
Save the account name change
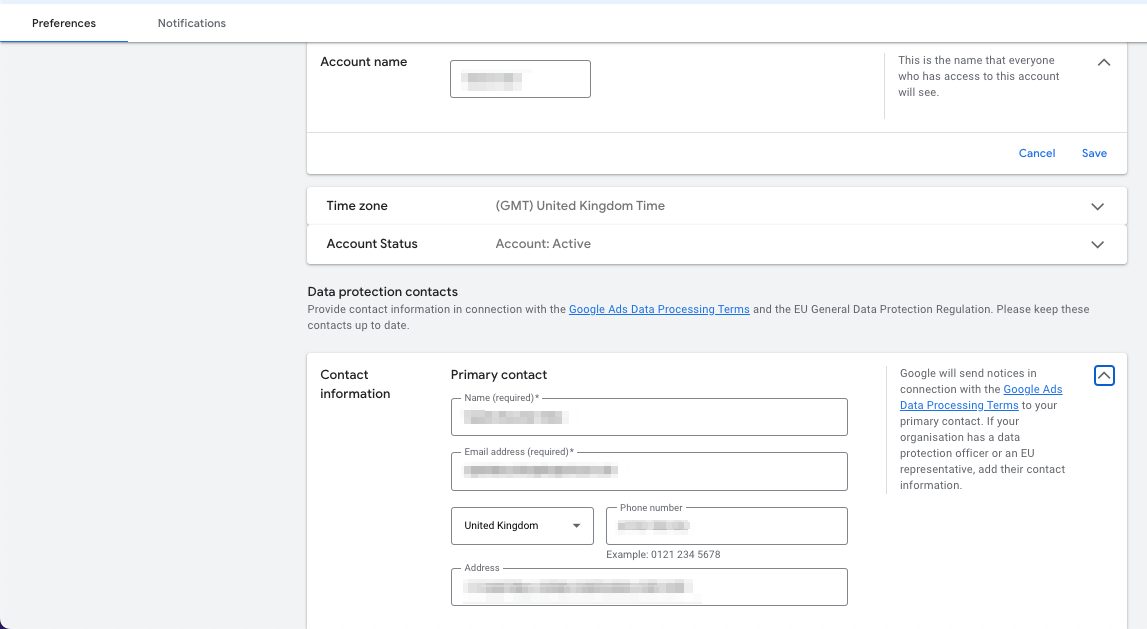[x=1094, y=153]
